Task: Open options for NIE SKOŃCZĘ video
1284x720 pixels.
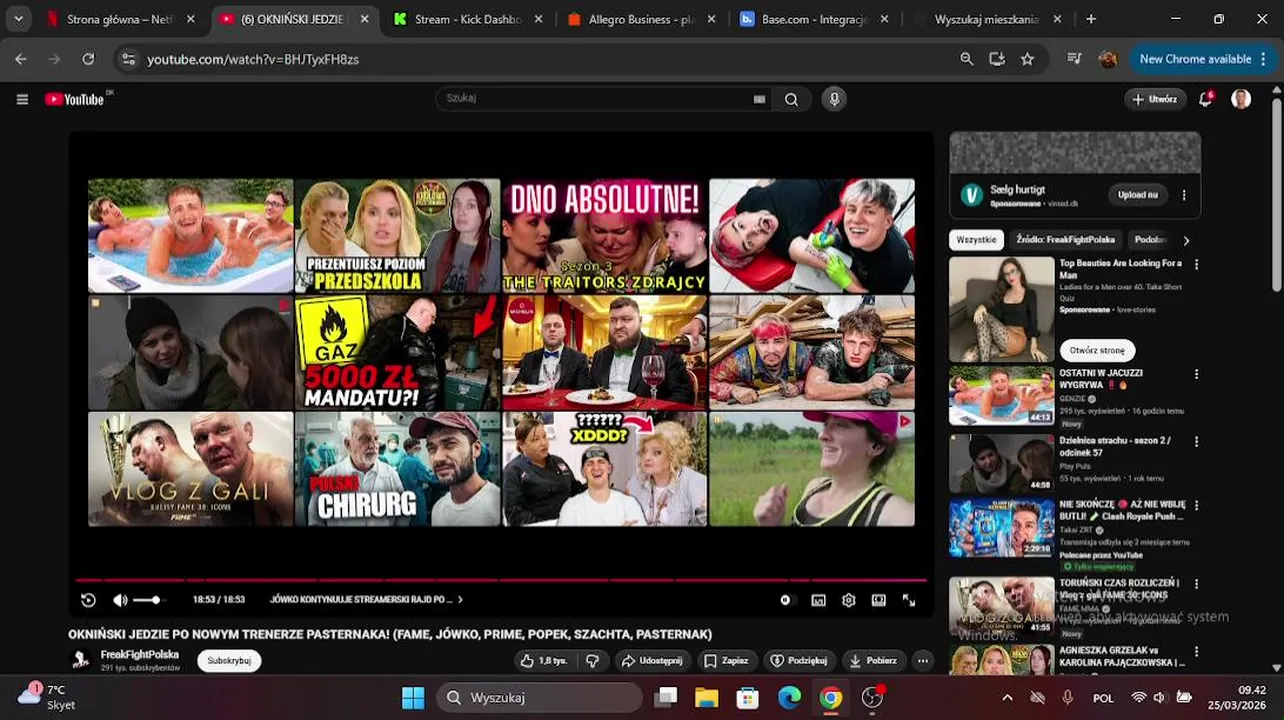Action: [1196, 506]
